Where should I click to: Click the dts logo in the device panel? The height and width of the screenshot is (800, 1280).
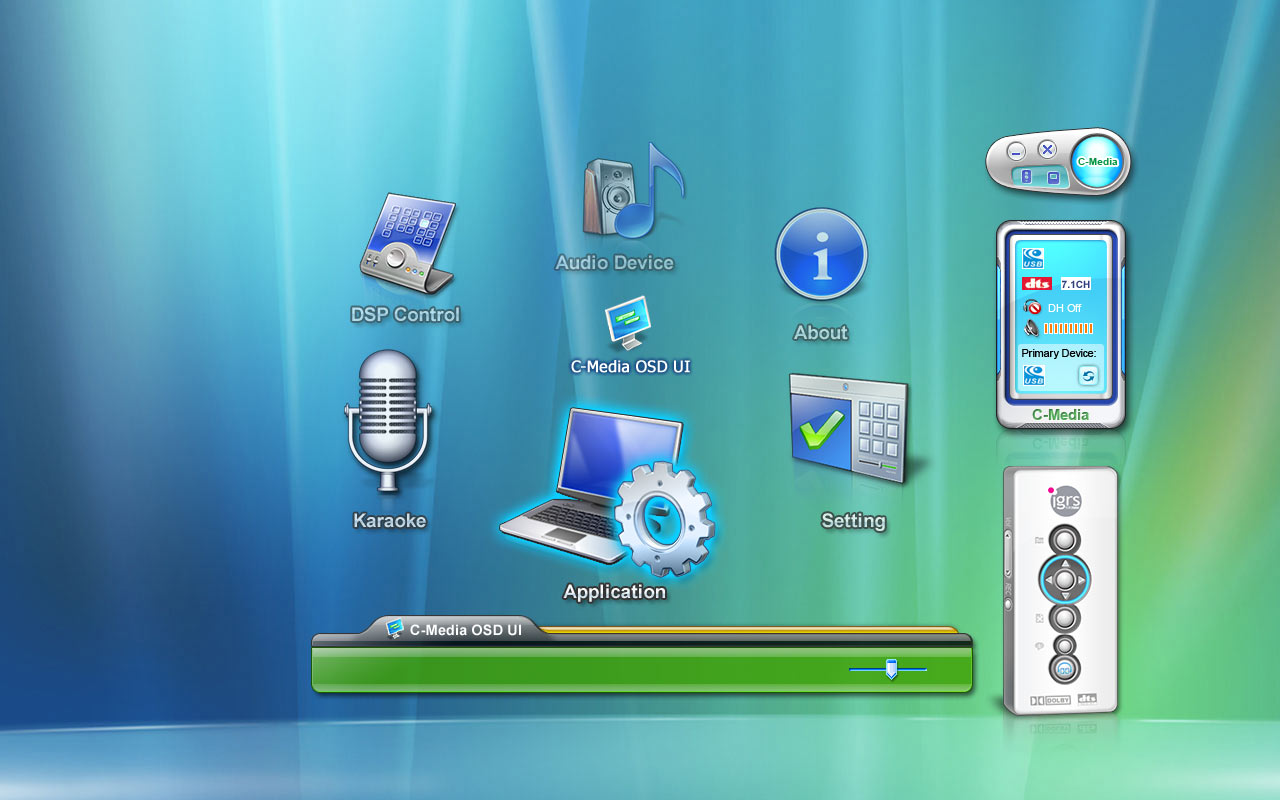pyautogui.click(x=1037, y=284)
